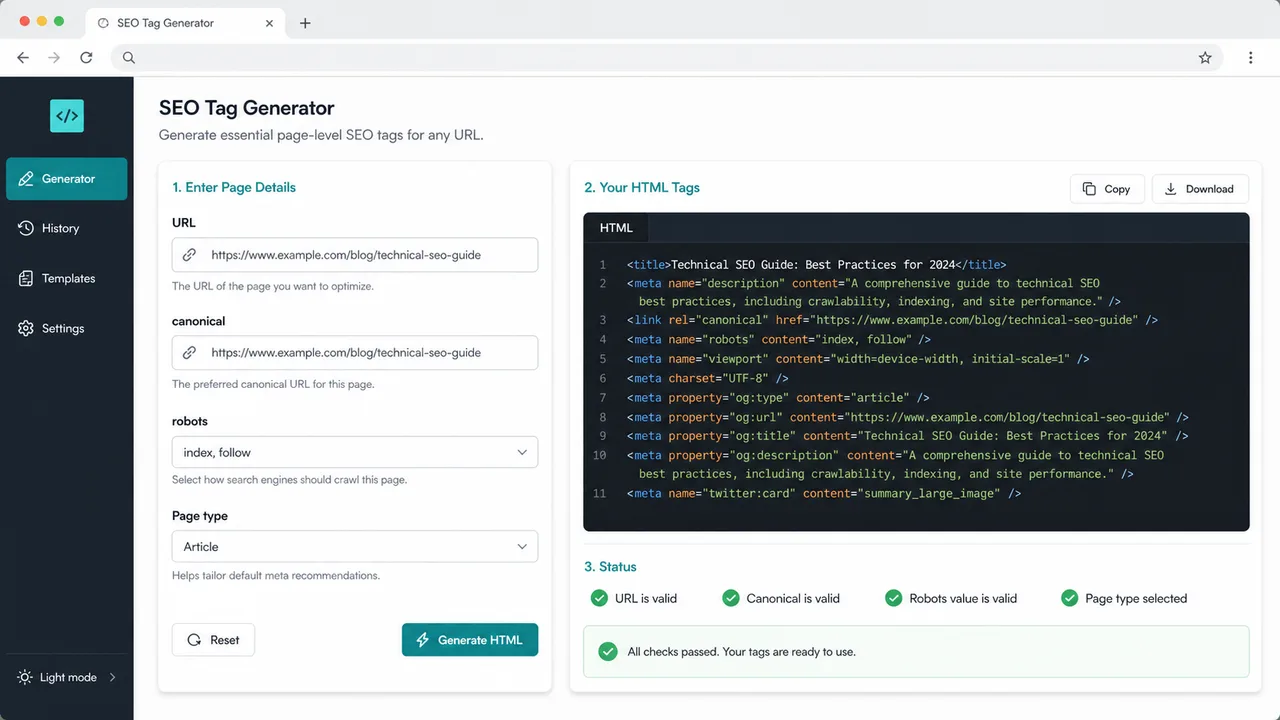This screenshot has height=720, width=1280.
Task: Open the Settings sidebar section
Action: [67, 328]
